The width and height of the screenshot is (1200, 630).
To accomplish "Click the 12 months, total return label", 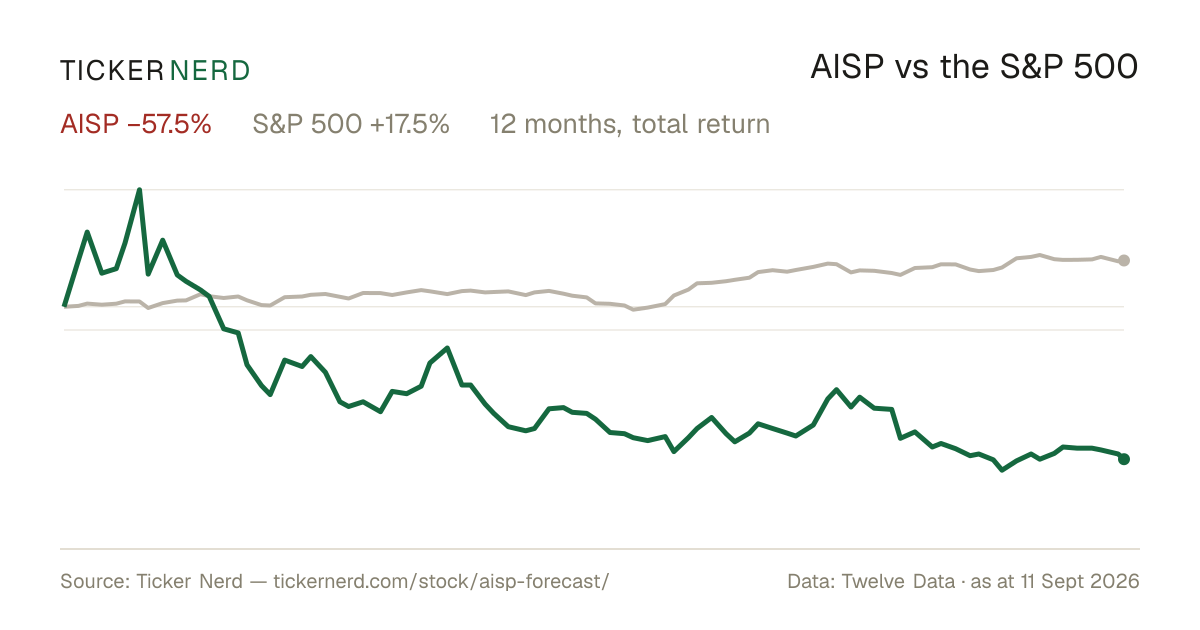I will (630, 124).
